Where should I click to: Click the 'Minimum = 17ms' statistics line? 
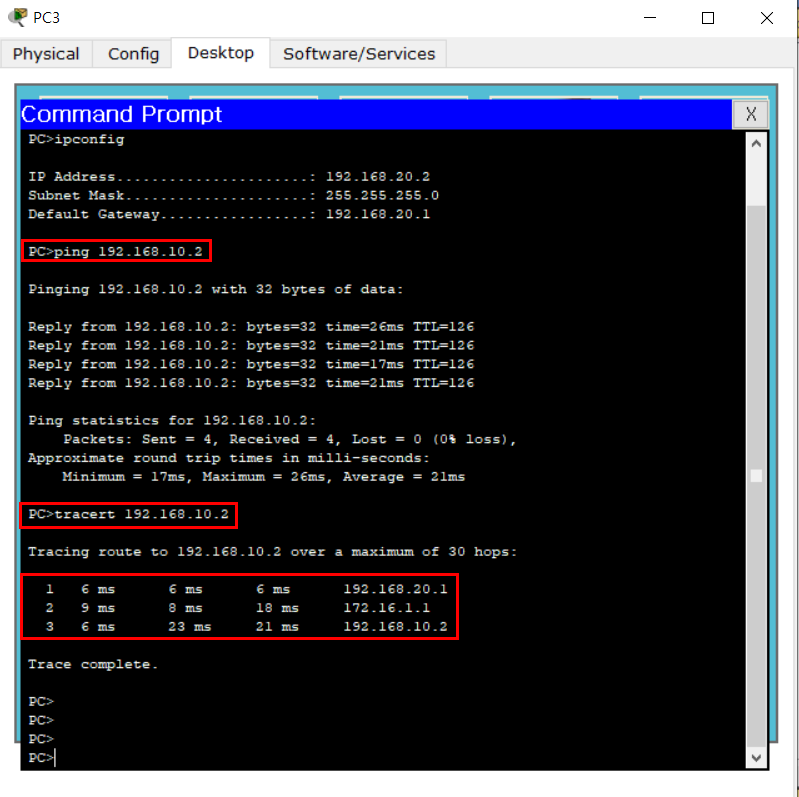tap(263, 477)
